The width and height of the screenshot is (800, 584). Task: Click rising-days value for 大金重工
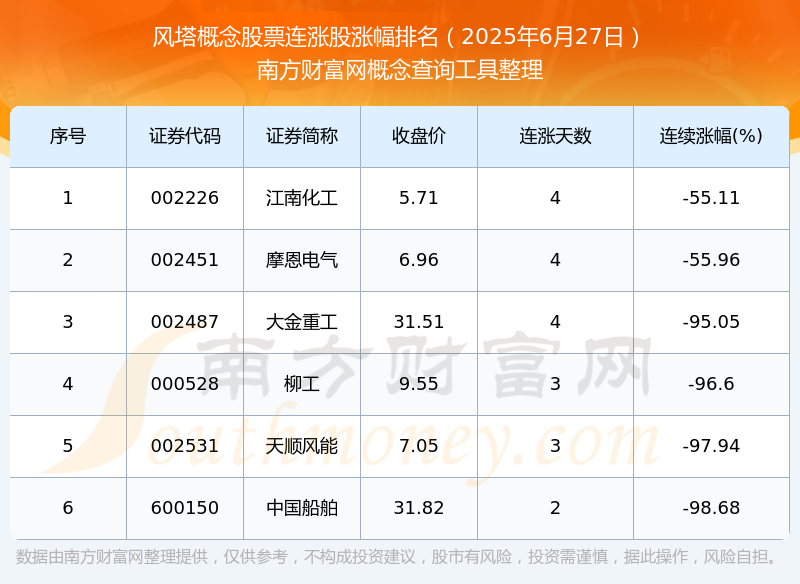(x=555, y=322)
